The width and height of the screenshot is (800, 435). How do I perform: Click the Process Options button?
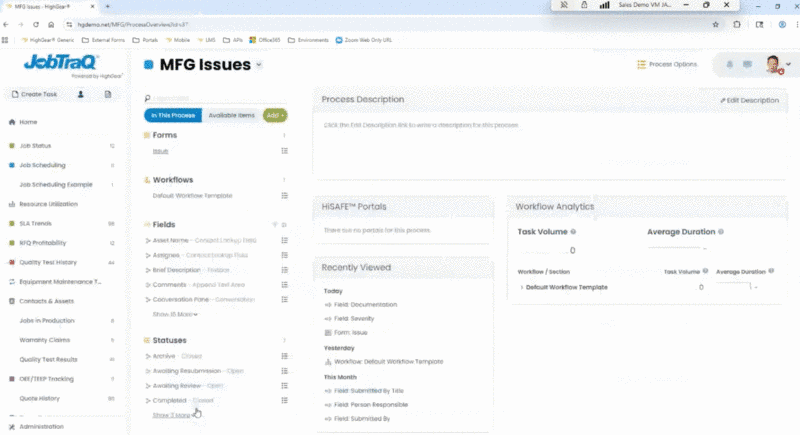(667, 64)
